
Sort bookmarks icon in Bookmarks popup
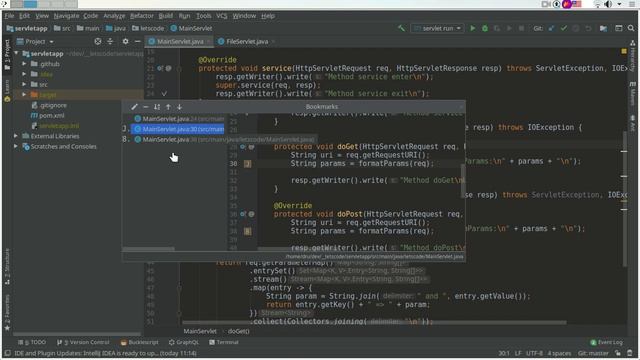[157, 107]
